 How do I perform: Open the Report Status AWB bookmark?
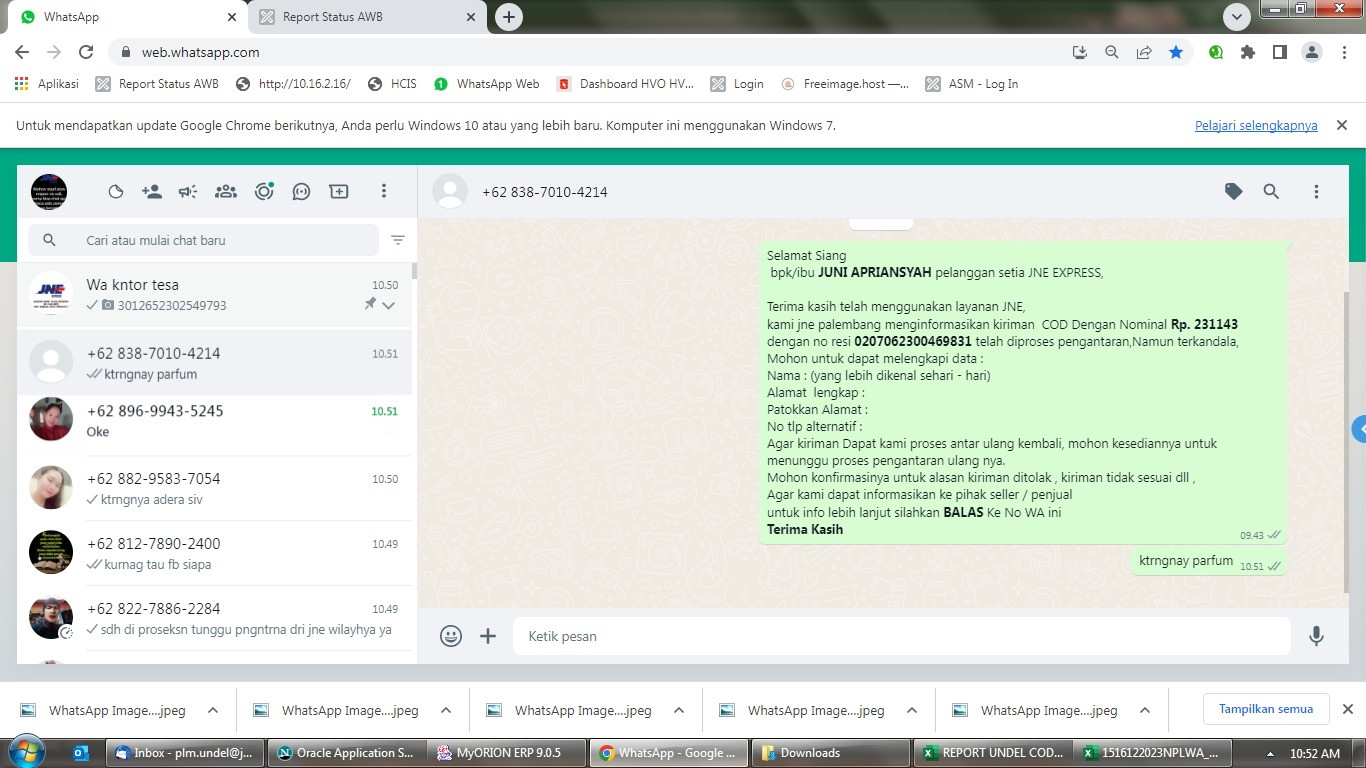coord(157,84)
